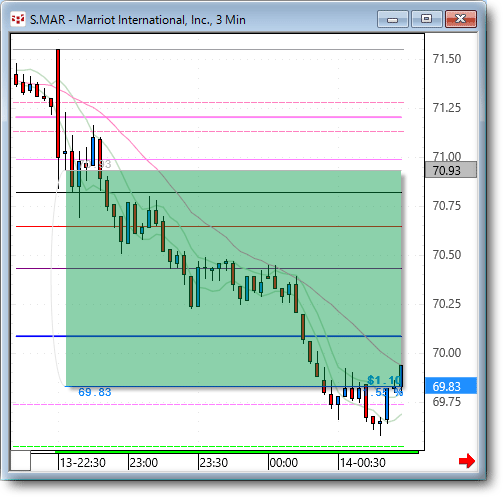Select the red horizontal line near 70.65
Viewport: 504px width, 498px height.
tap(209, 227)
